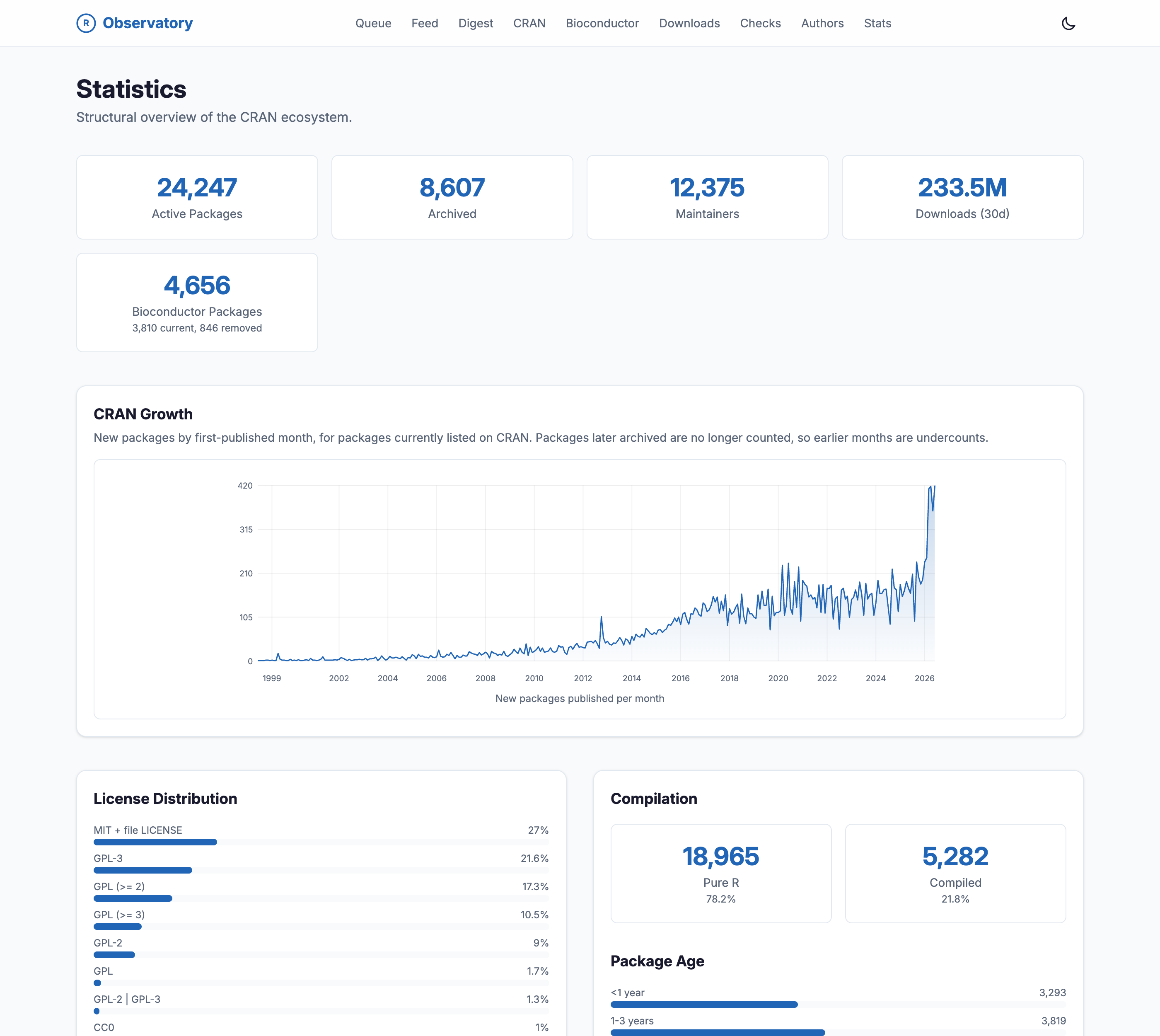Click the 233.5M Downloads (30d) card
The image size is (1160, 1036).
pos(962,197)
